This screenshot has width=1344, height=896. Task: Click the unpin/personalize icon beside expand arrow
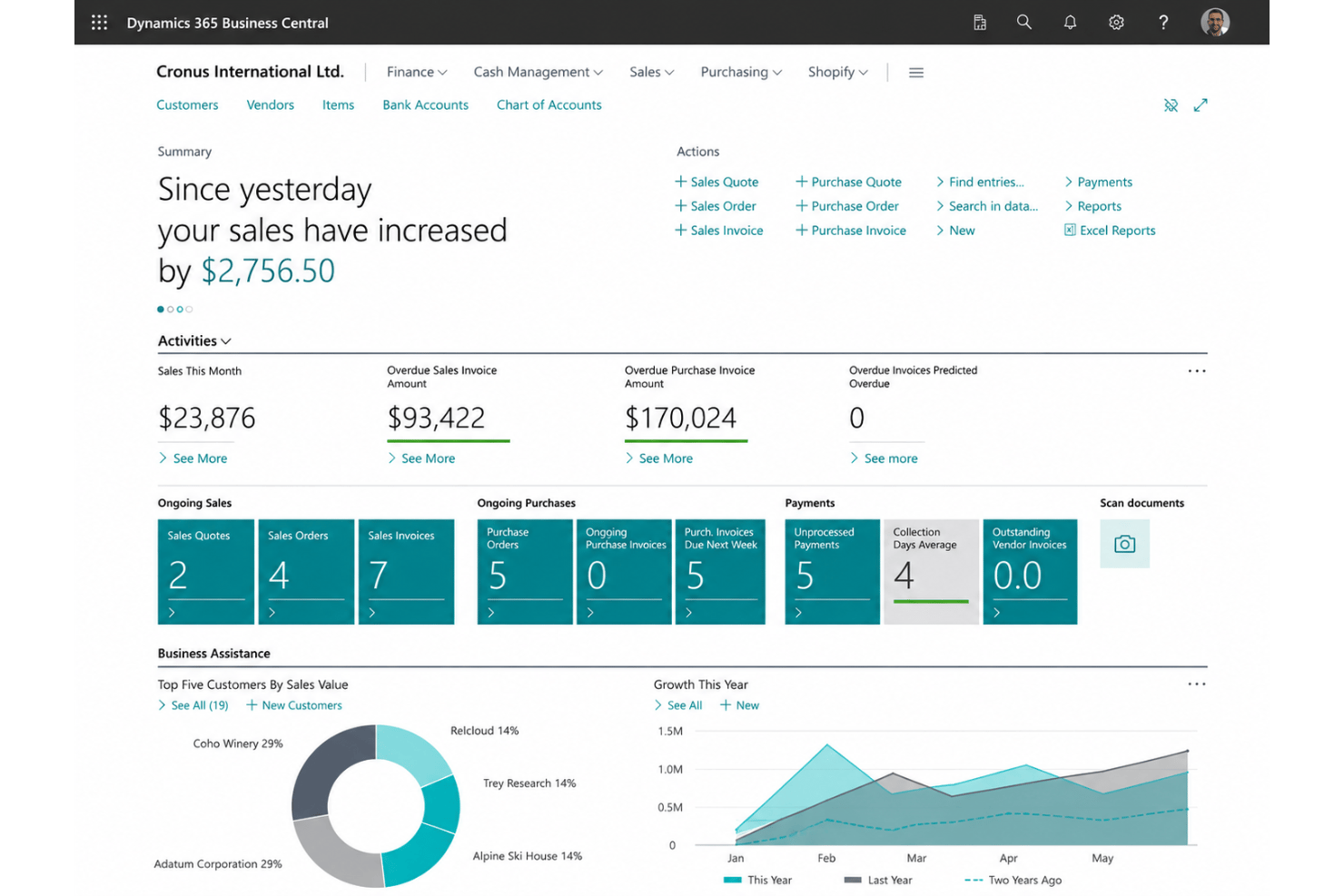1171,105
